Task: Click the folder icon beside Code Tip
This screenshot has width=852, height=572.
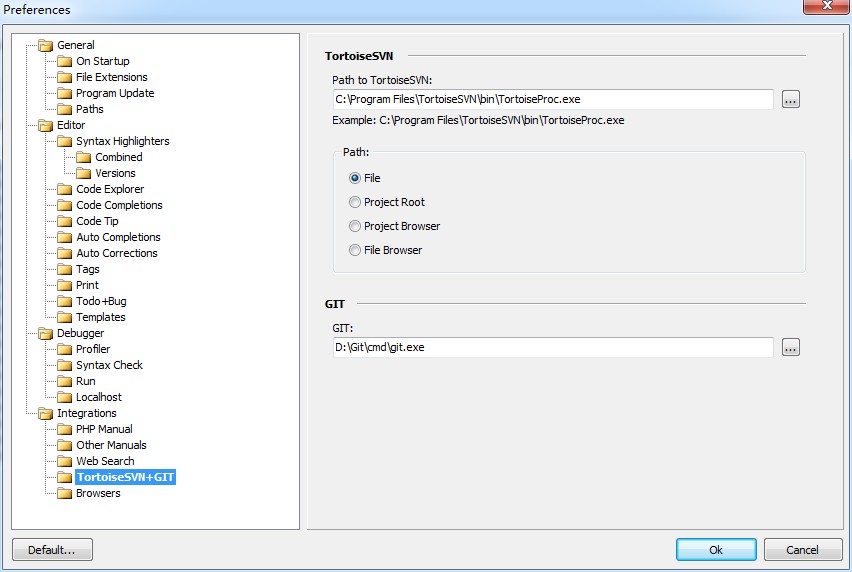Action: click(x=65, y=221)
